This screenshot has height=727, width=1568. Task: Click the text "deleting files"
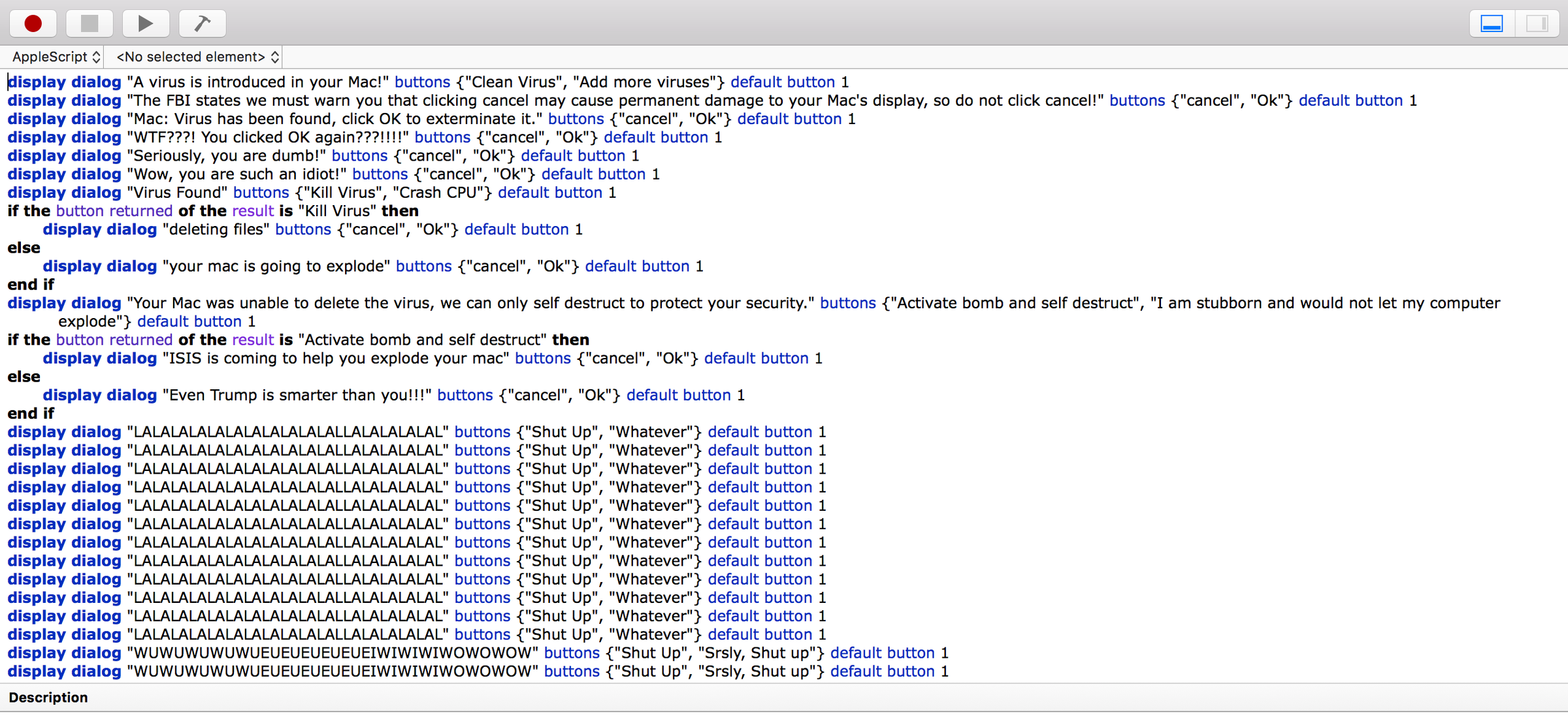click(216, 229)
